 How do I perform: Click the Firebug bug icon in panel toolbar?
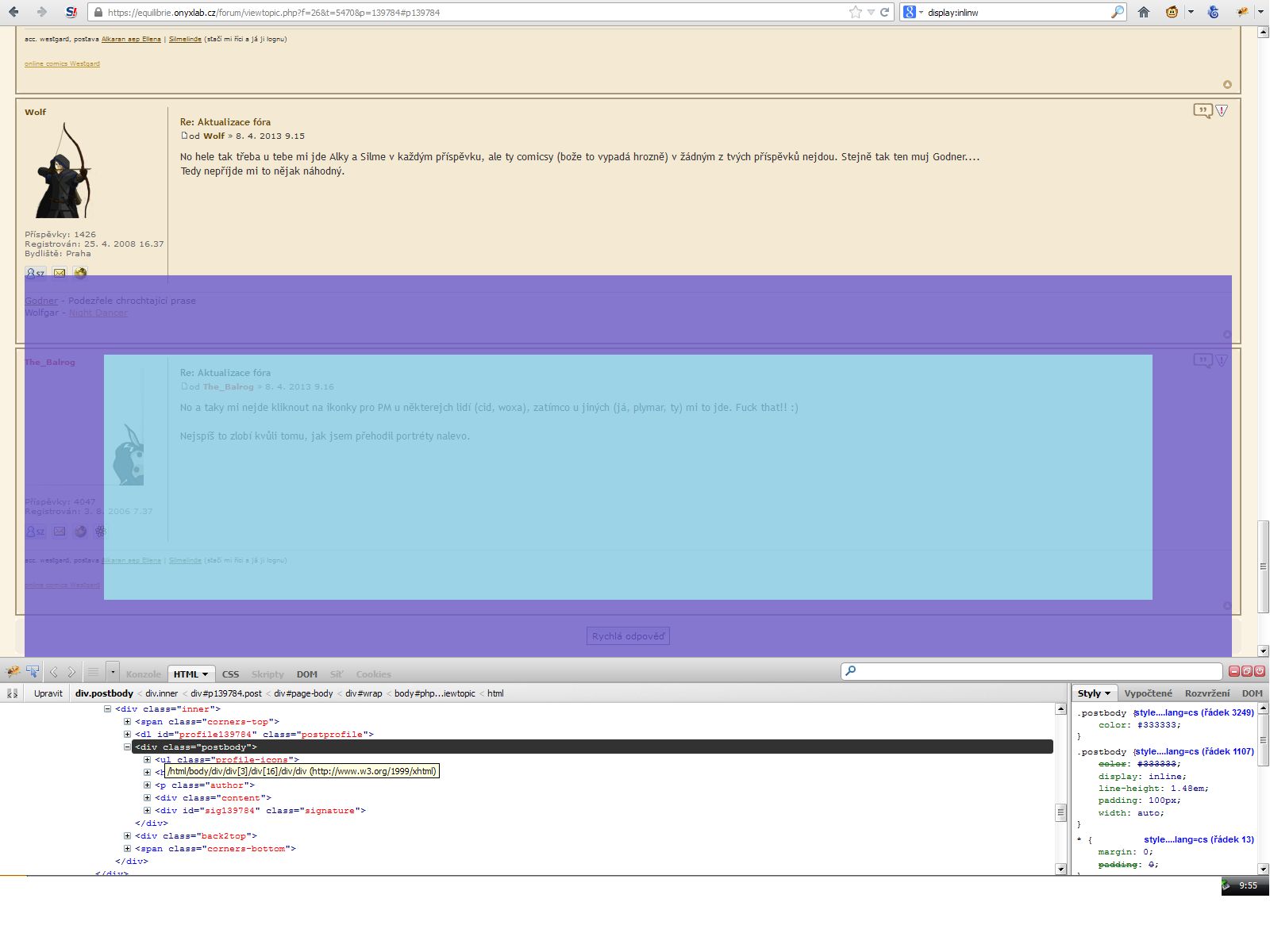12,673
